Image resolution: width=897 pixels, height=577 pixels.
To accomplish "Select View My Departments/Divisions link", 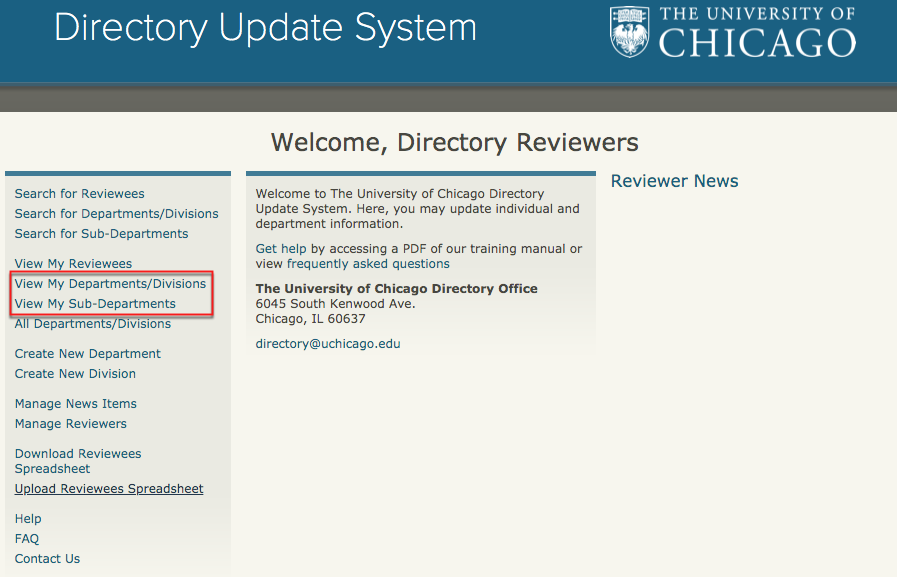I will click(x=110, y=284).
